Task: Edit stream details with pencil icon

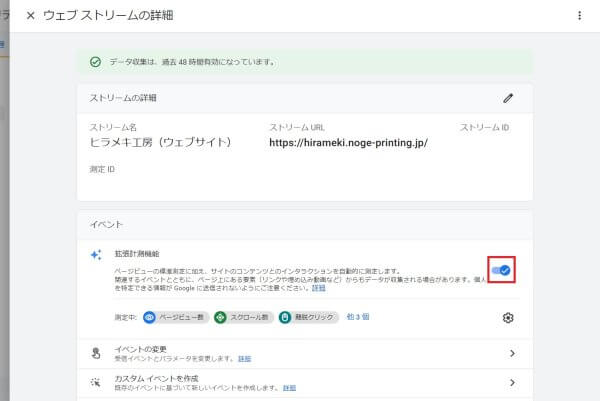Action: [x=508, y=98]
